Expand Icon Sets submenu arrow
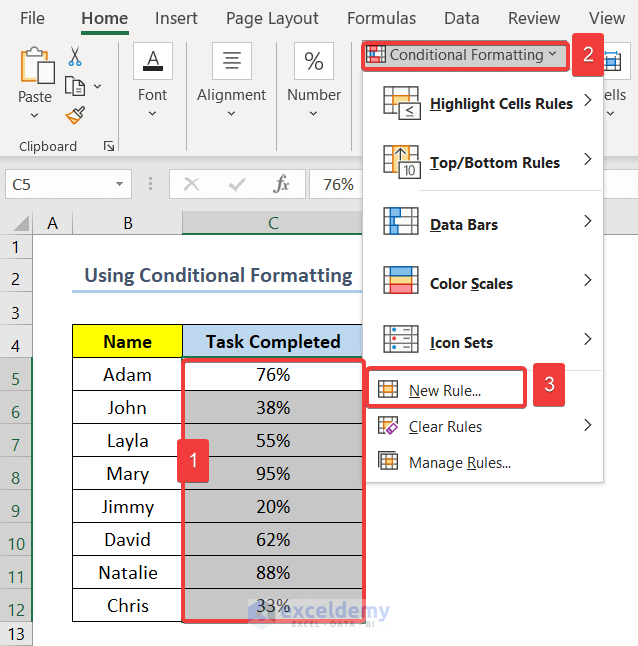 click(x=588, y=339)
